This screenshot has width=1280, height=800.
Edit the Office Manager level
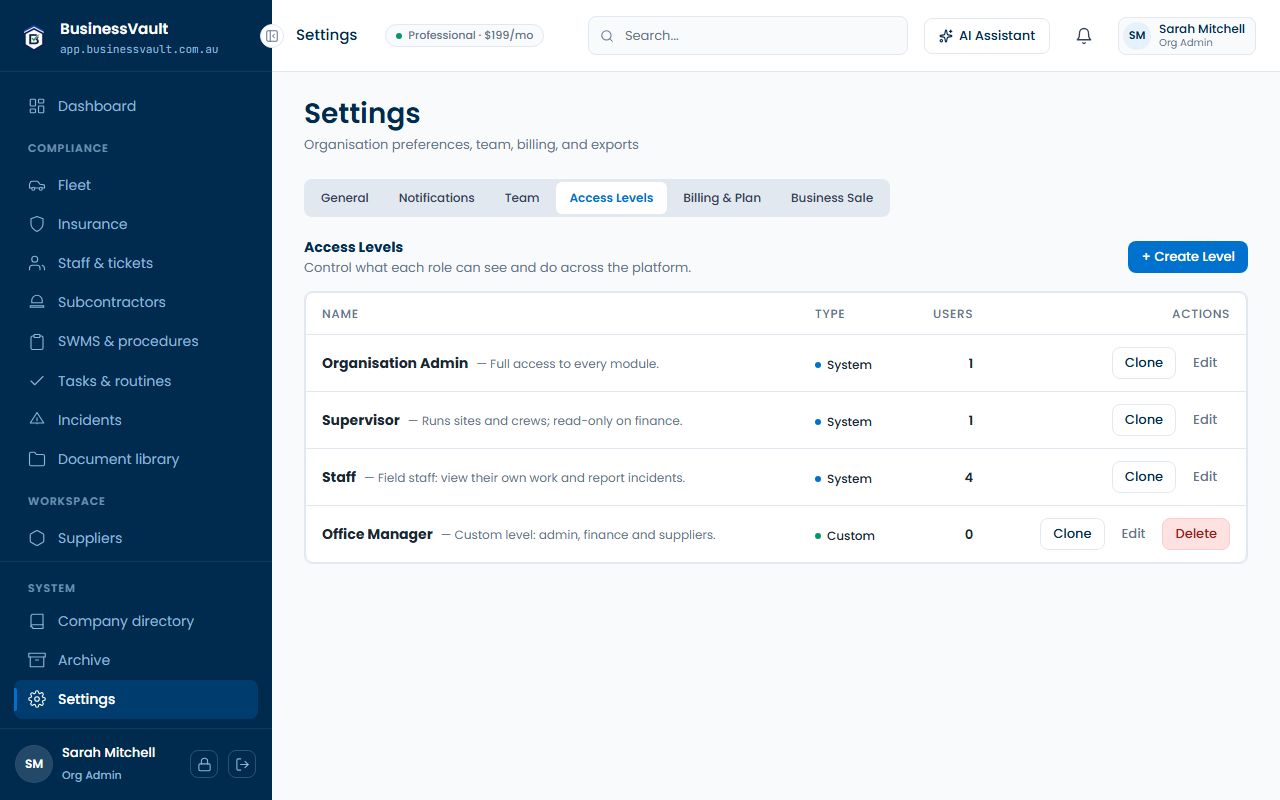click(1133, 534)
